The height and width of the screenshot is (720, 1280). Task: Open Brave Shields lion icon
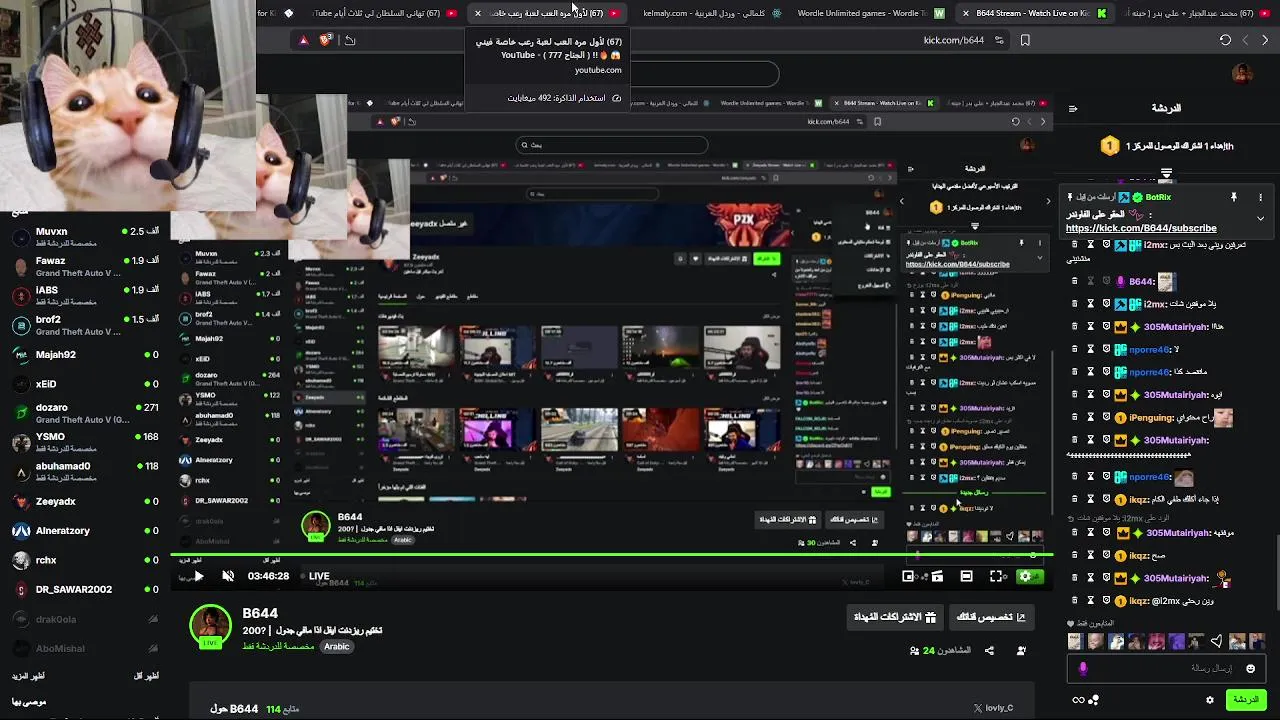[x=326, y=40]
